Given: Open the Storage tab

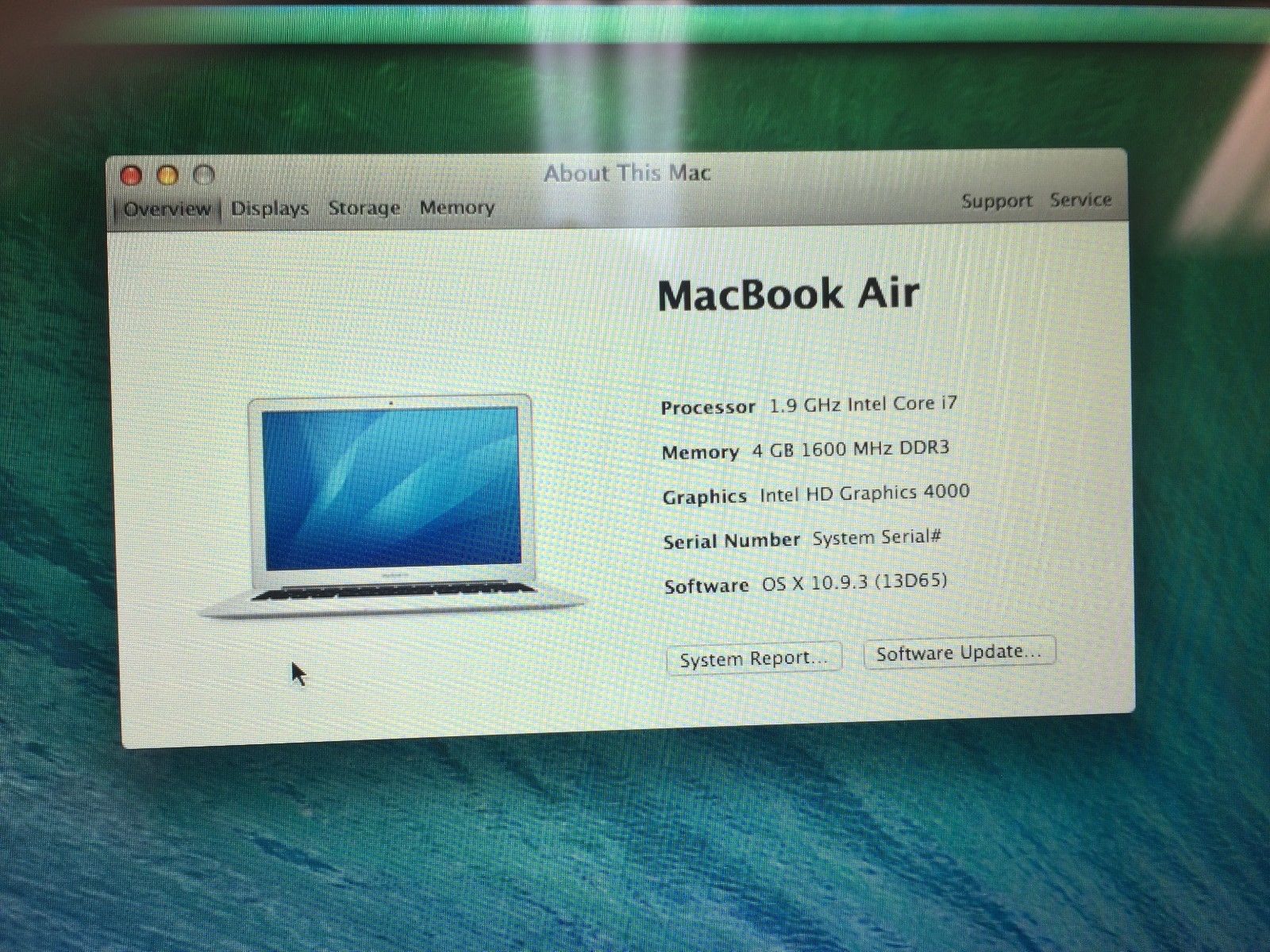Looking at the screenshot, I should tap(364, 209).
